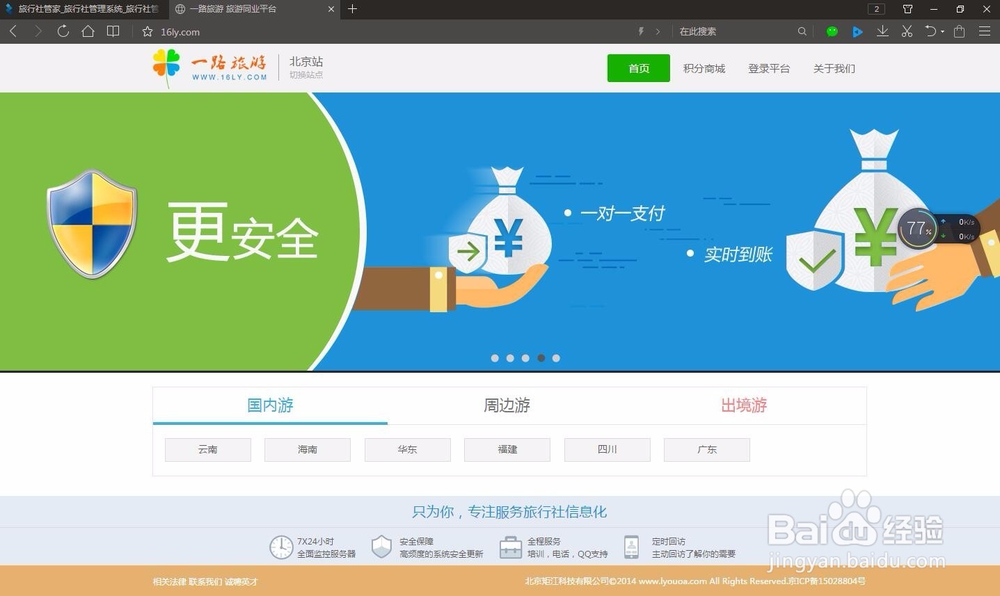Open the 积分商城 navigation link

pyautogui.click(x=703, y=68)
